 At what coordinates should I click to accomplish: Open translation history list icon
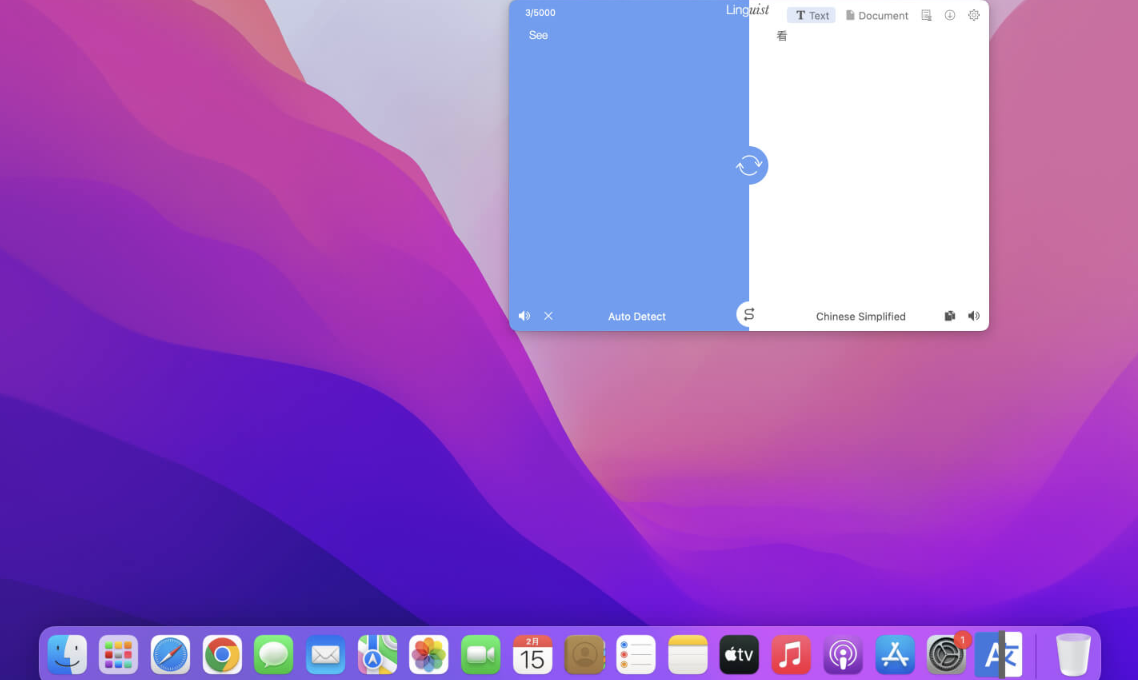(x=926, y=15)
